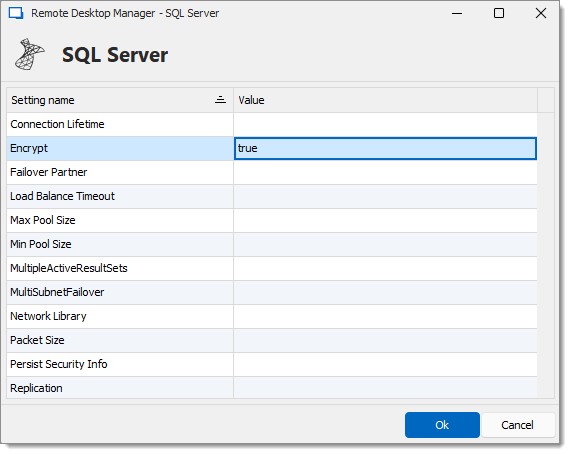Click the Min Pool Size value cell

tap(385, 244)
